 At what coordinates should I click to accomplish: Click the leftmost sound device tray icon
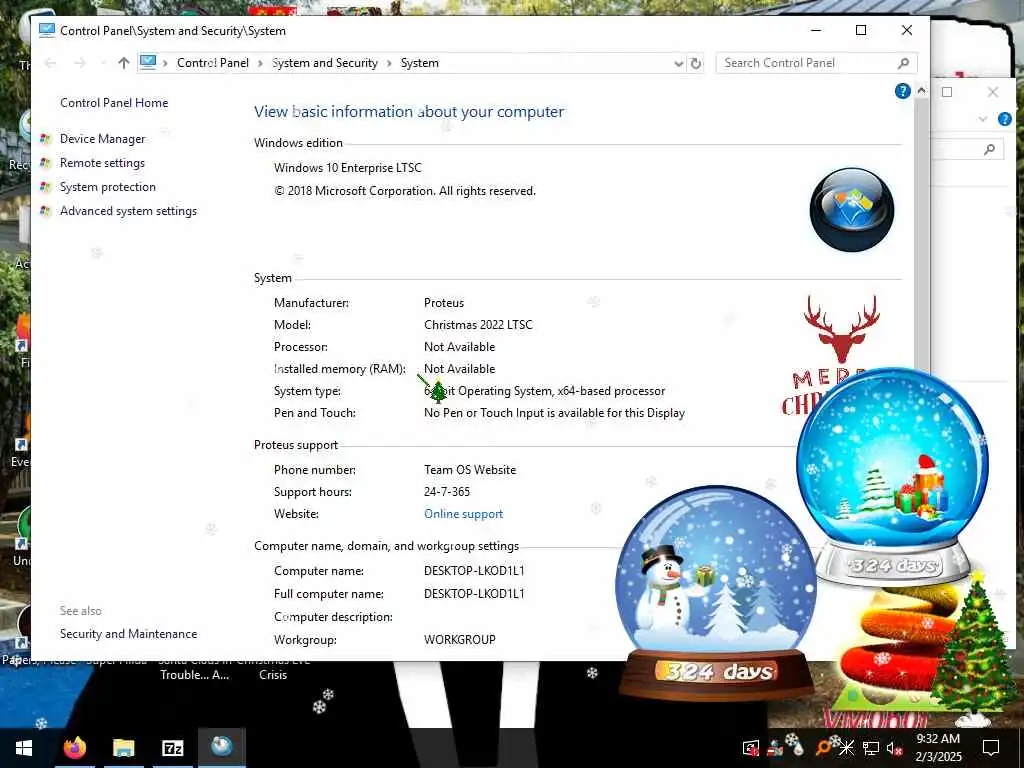[751, 748]
